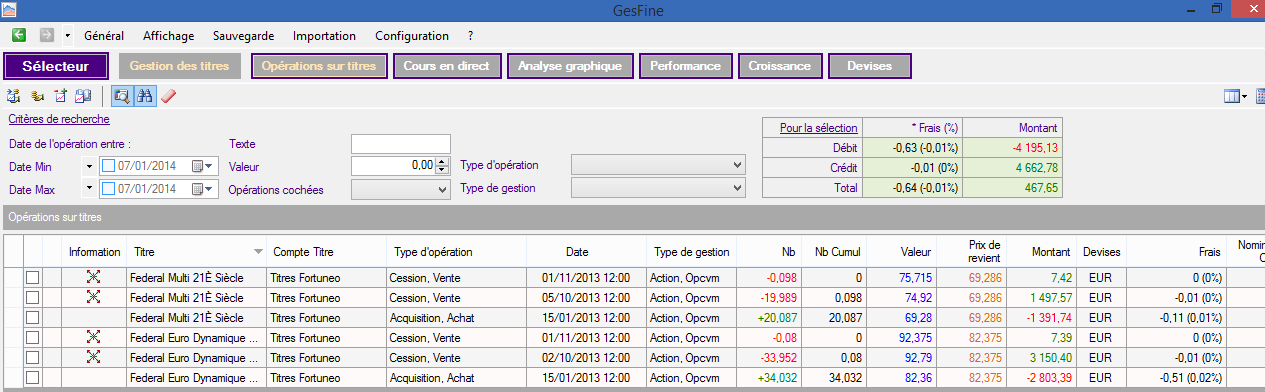The width and height of the screenshot is (1265, 392).
Task: Click into the Texte search field
Action: 401,144
